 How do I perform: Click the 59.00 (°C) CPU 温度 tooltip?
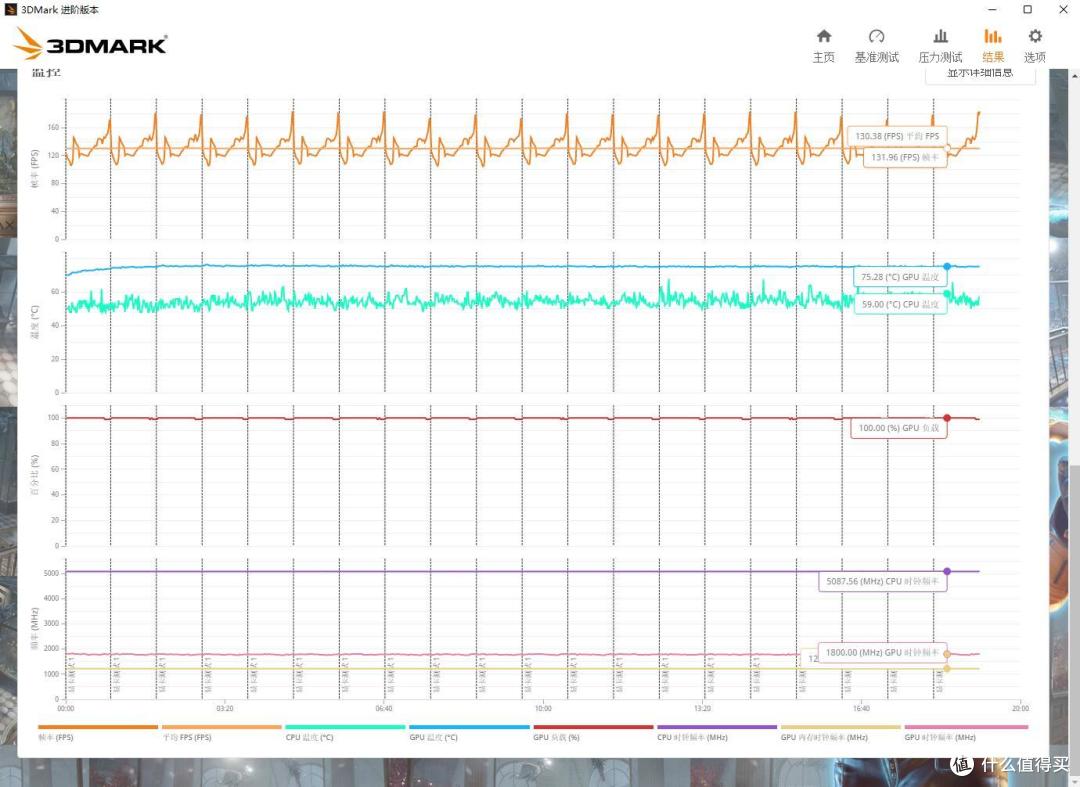900,304
